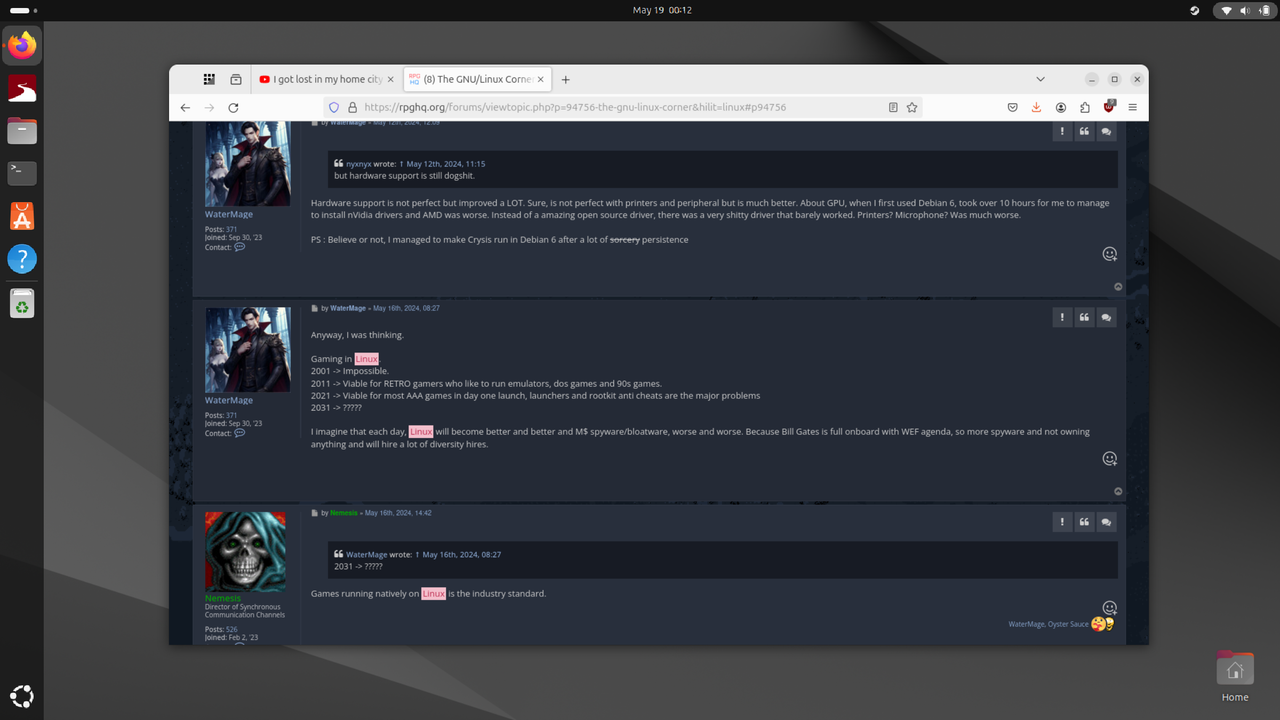Image resolution: width=1280 pixels, height=720 pixels.
Task: Quote the May 16th WaterMage post
Action: pos(1084,317)
